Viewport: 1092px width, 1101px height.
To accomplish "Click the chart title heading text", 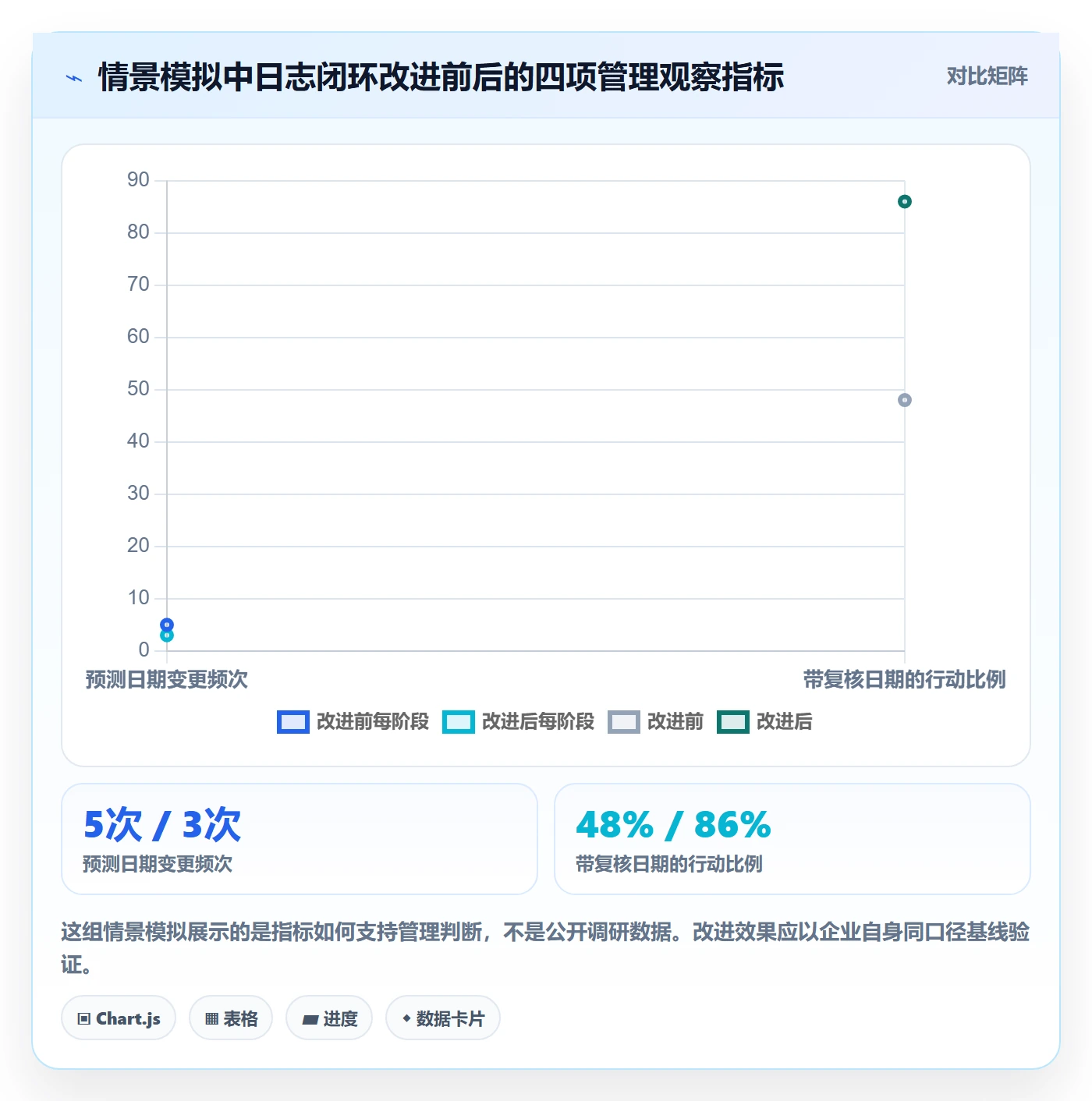I will point(441,77).
